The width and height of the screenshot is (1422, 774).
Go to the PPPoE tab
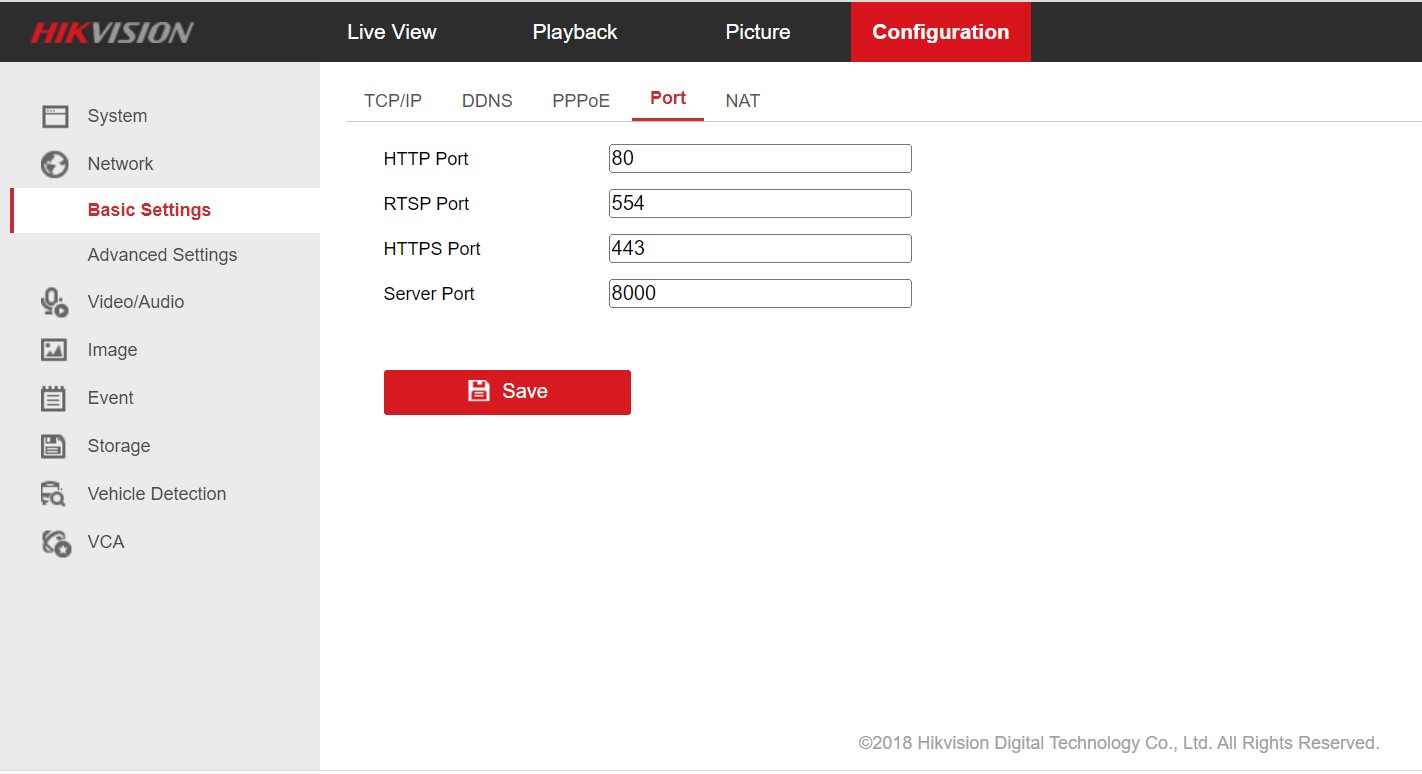click(581, 101)
